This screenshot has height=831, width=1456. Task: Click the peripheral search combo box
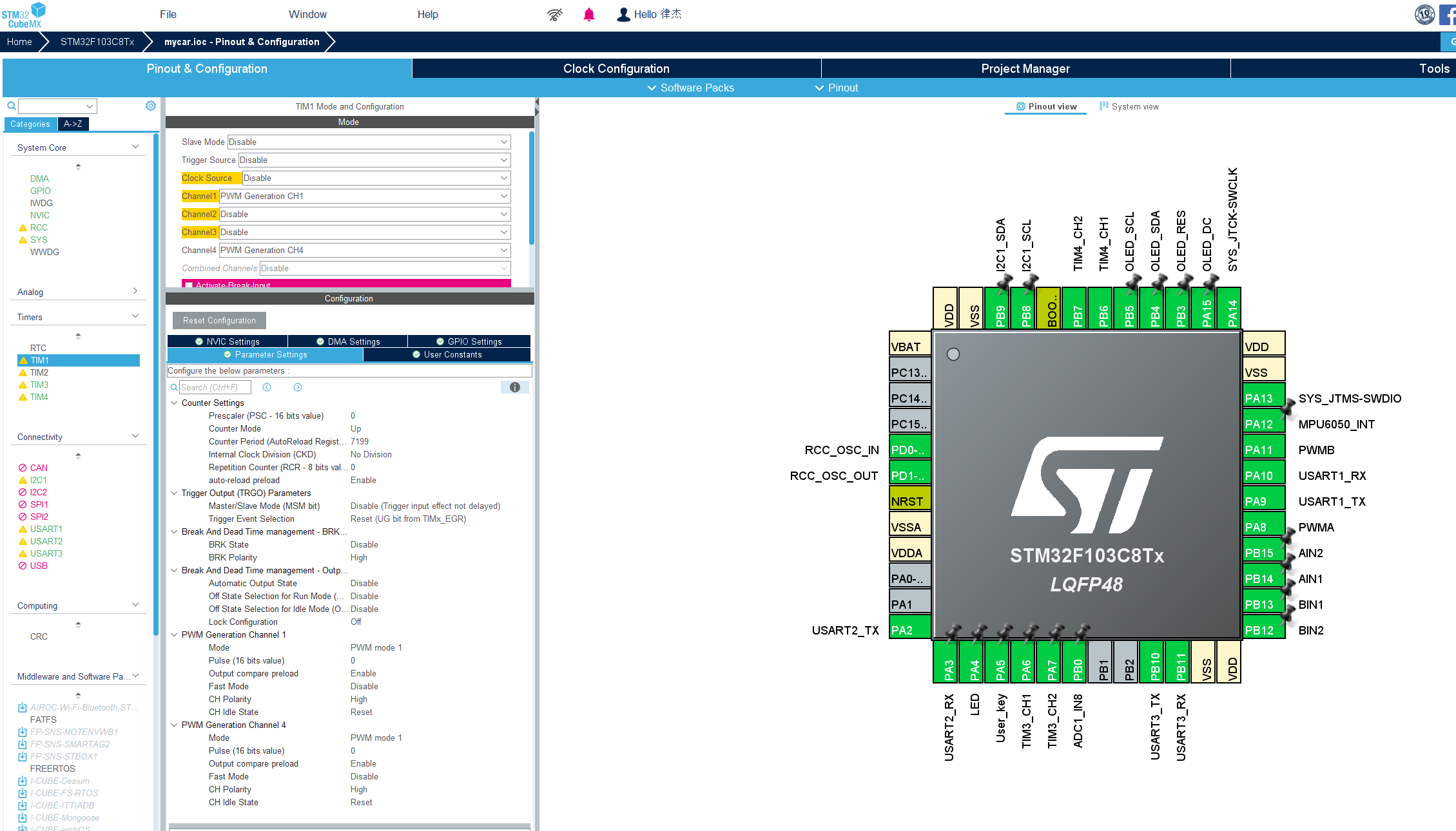coord(57,106)
